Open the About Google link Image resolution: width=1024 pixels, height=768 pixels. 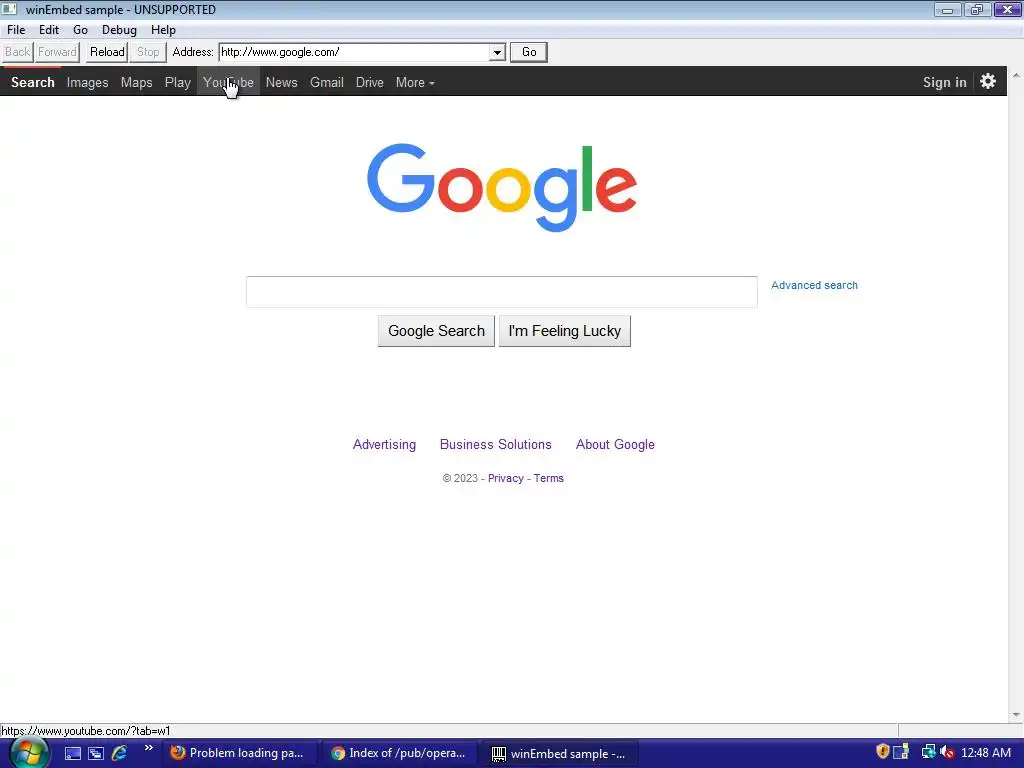tap(615, 445)
